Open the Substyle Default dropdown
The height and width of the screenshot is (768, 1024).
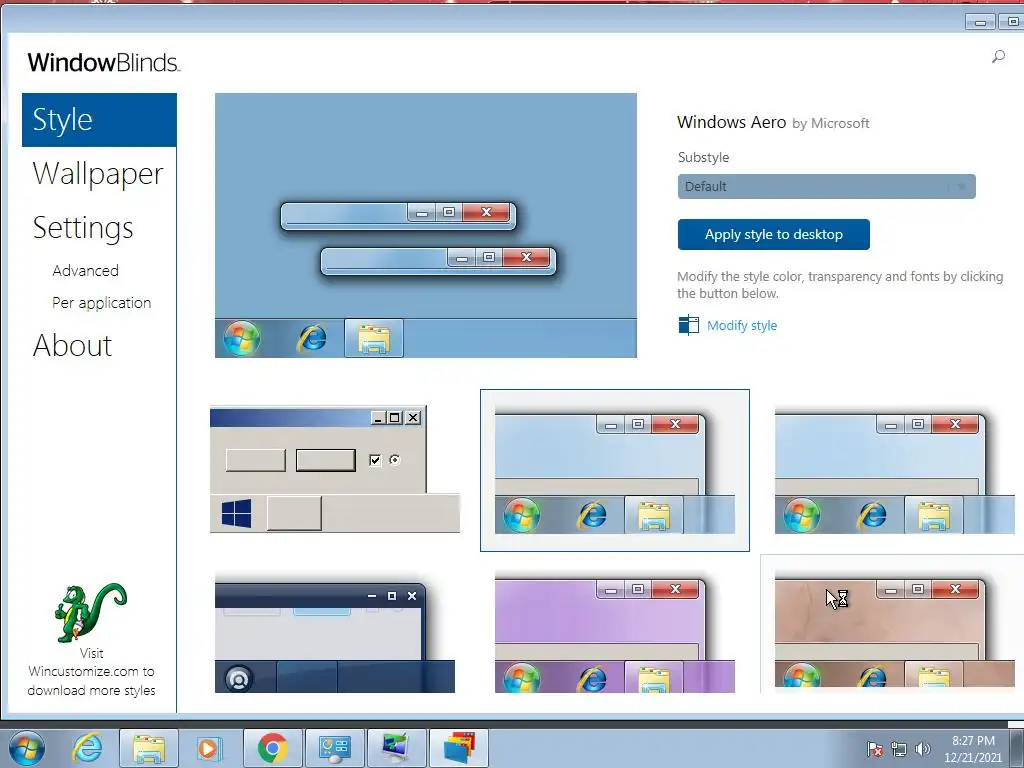826,187
